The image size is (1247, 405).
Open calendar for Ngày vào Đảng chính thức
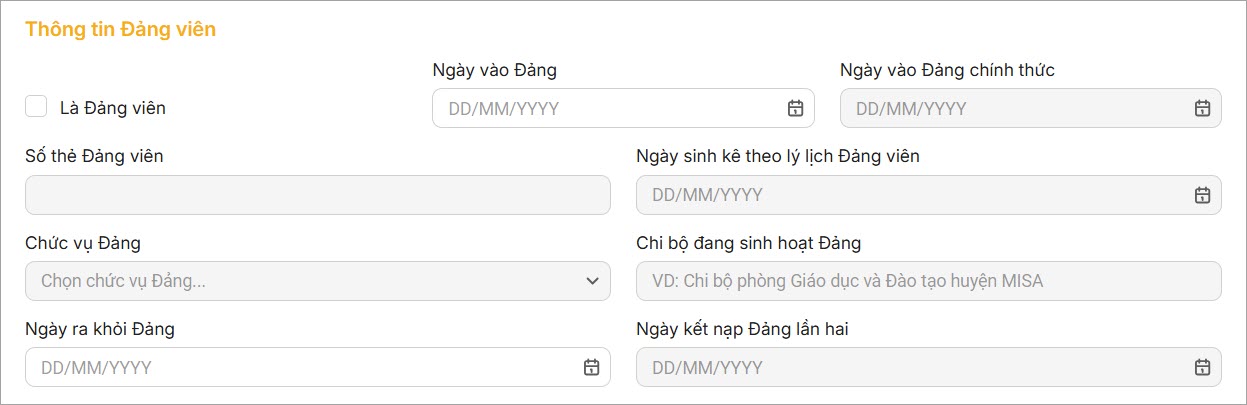tap(1202, 108)
